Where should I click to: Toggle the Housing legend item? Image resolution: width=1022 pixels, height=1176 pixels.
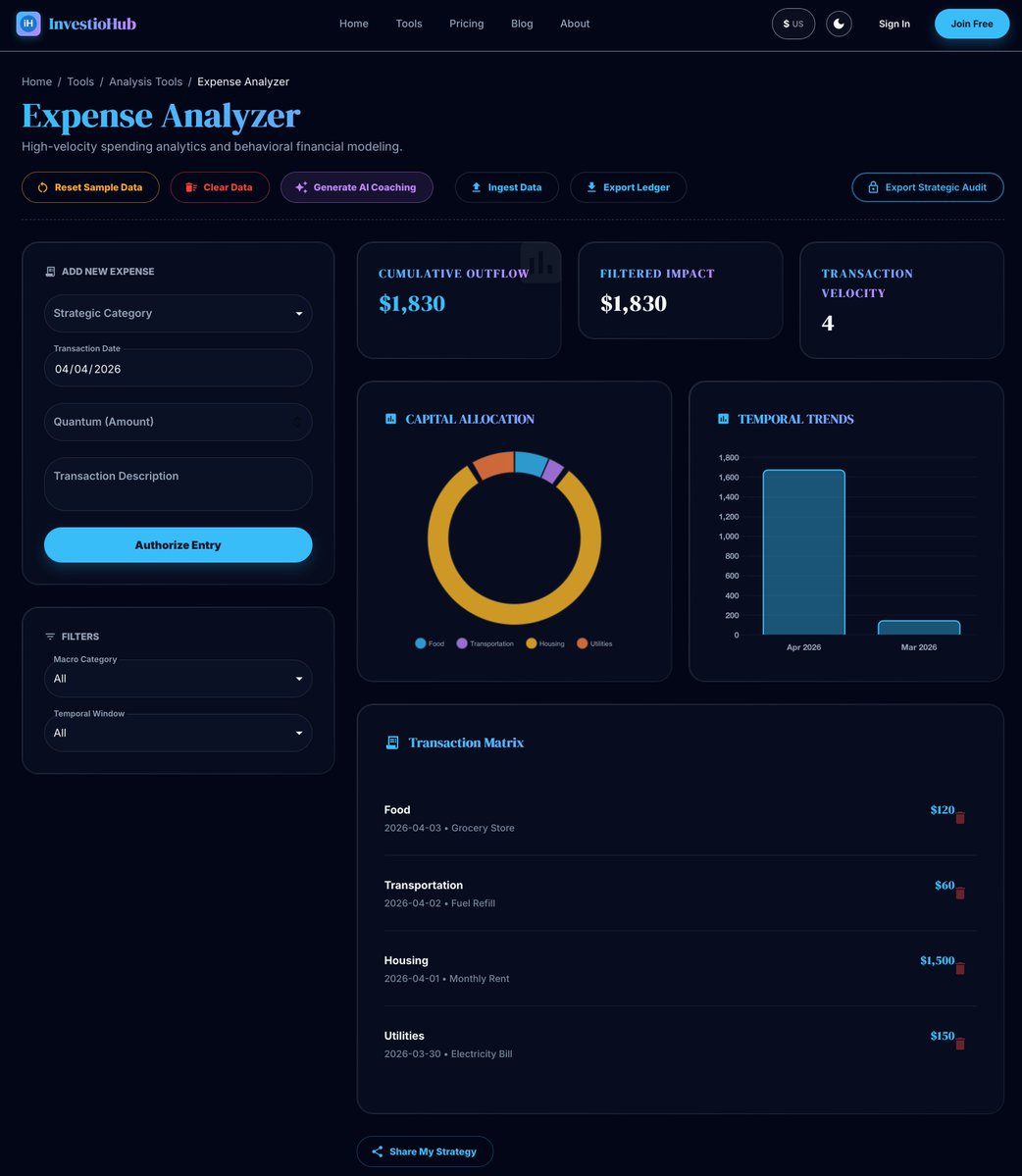pyautogui.click(x=545, y=643)
